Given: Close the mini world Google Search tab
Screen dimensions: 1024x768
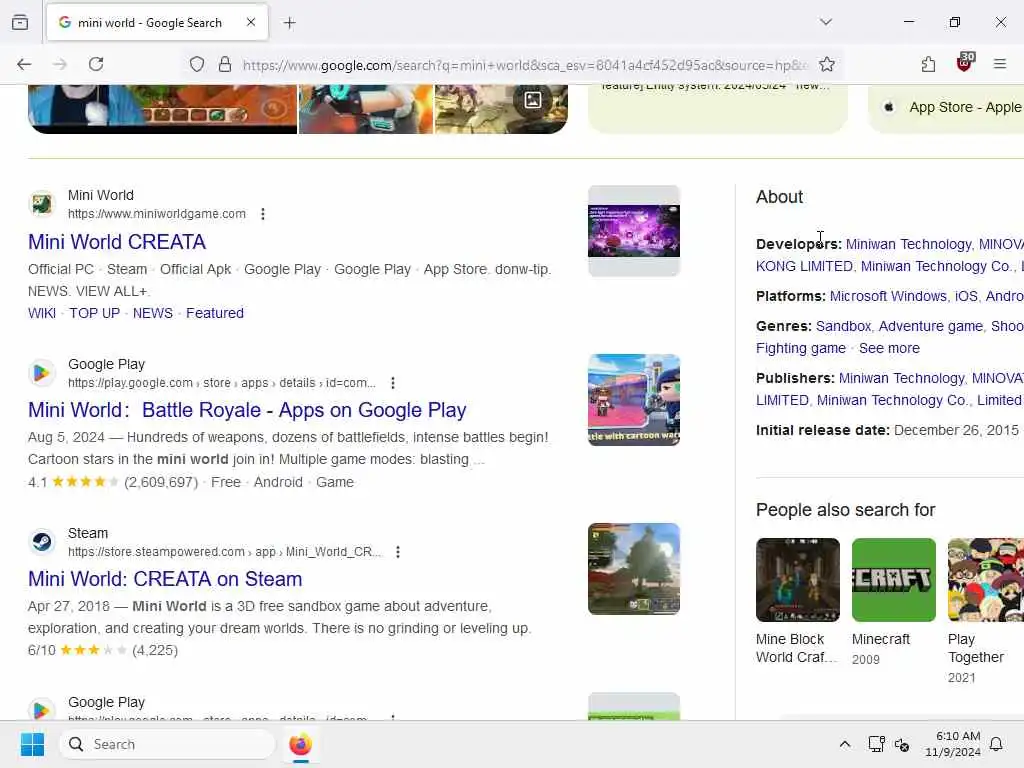Looking at the screenshot, I should pos(251,22).
